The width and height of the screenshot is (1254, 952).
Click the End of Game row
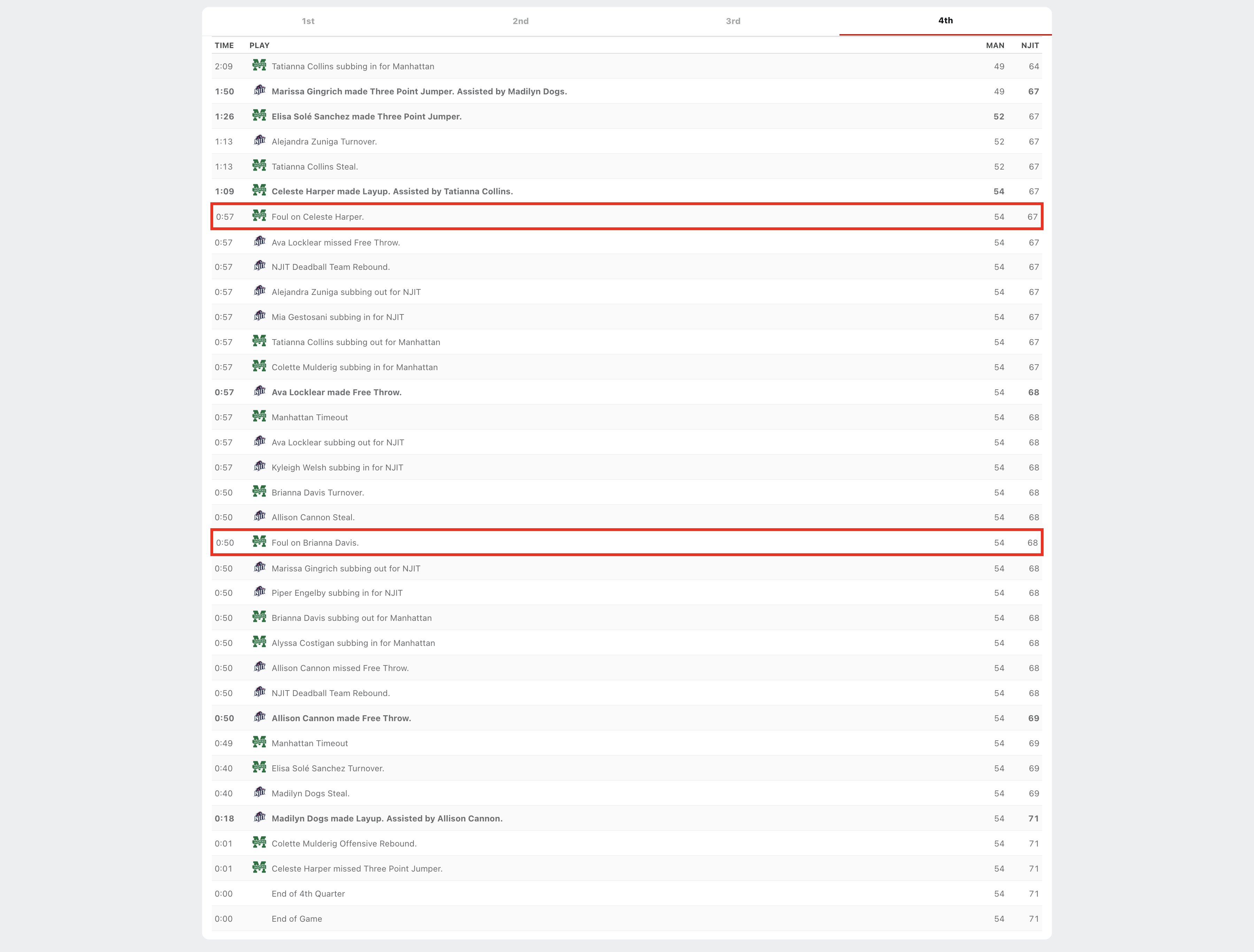point(296,919)
